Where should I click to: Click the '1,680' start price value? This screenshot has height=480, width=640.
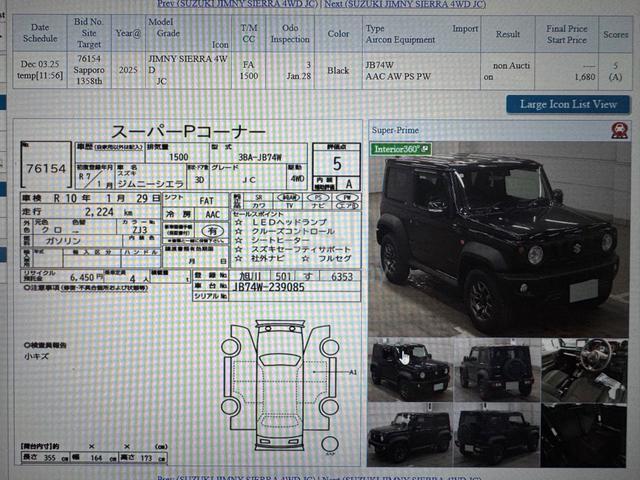click(x=585, y=77)
